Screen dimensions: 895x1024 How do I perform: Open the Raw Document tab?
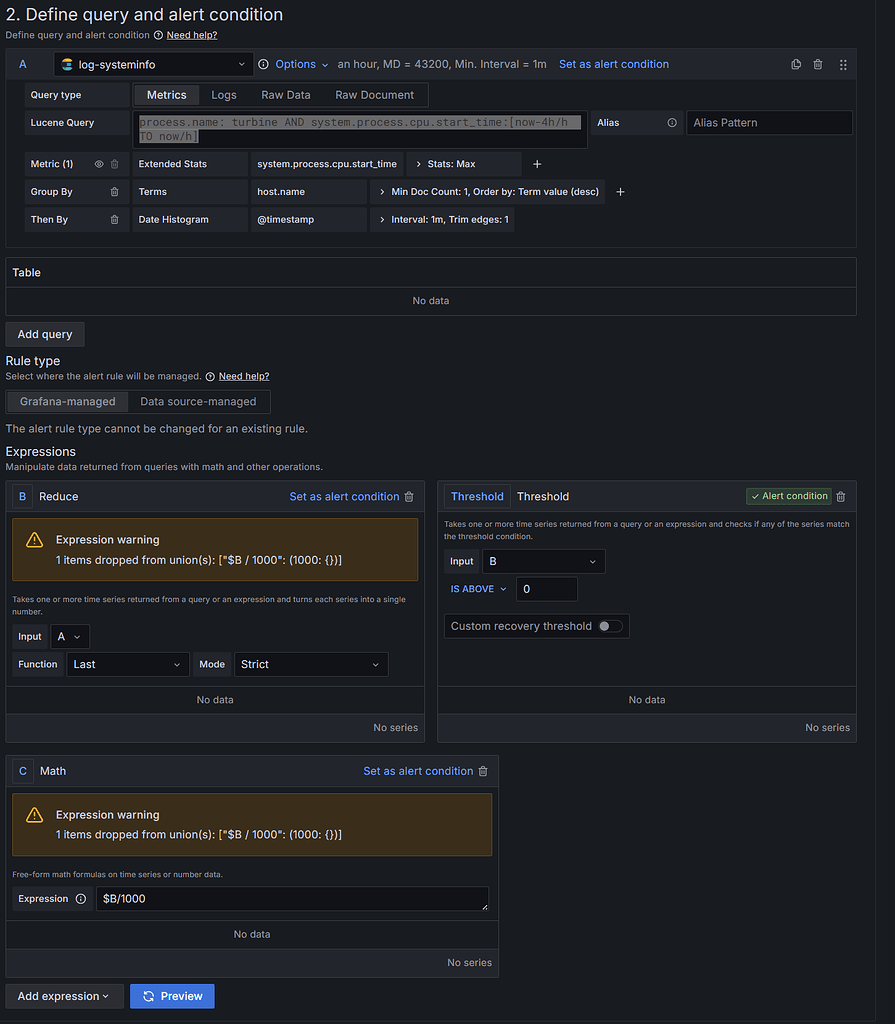click(375, 95)
